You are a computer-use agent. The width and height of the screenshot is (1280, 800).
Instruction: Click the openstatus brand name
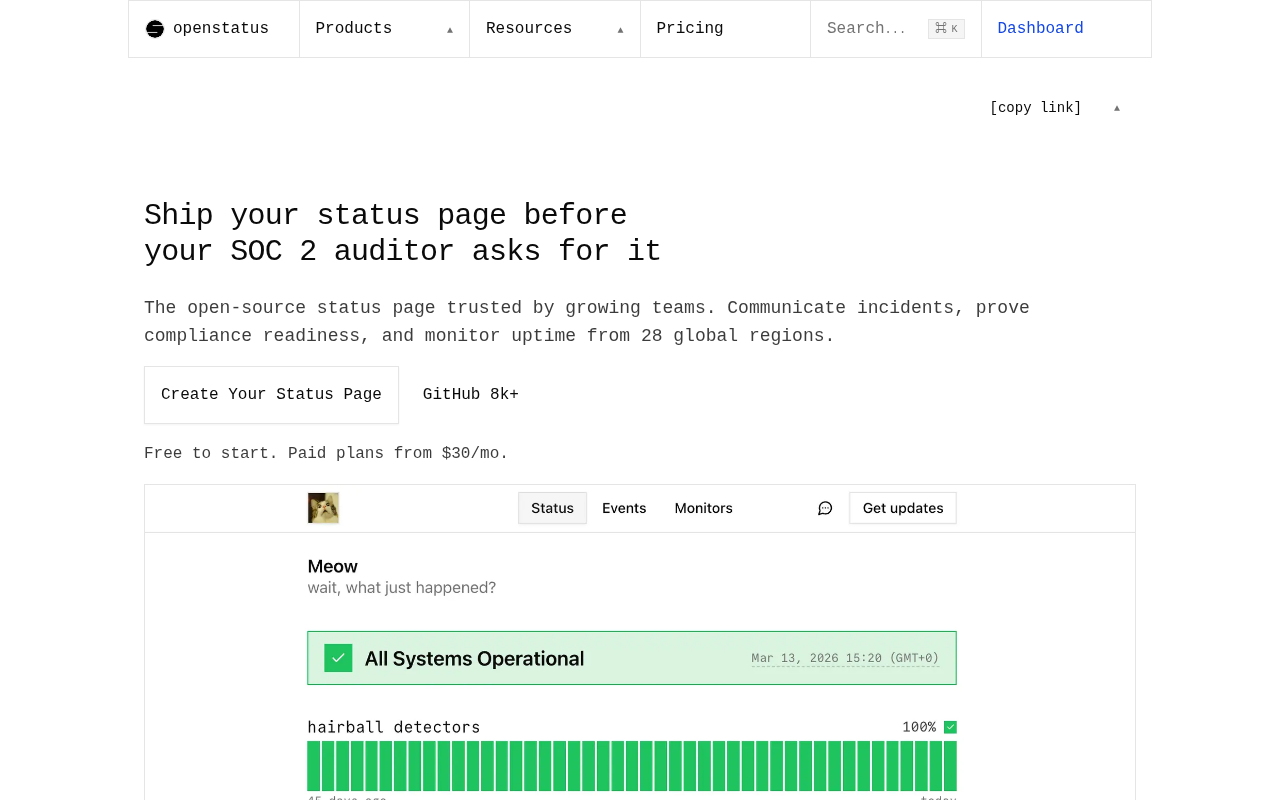(221, 29)
